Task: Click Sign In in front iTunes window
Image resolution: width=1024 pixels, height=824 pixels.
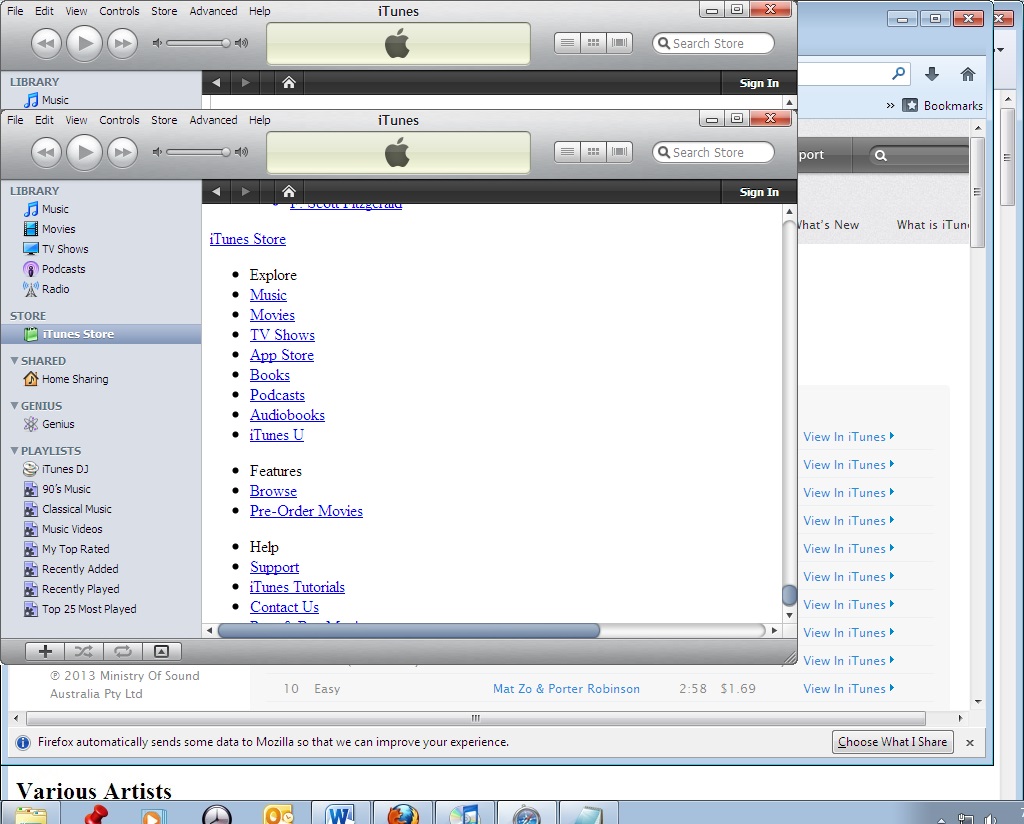Action: (x=759, y=192)
